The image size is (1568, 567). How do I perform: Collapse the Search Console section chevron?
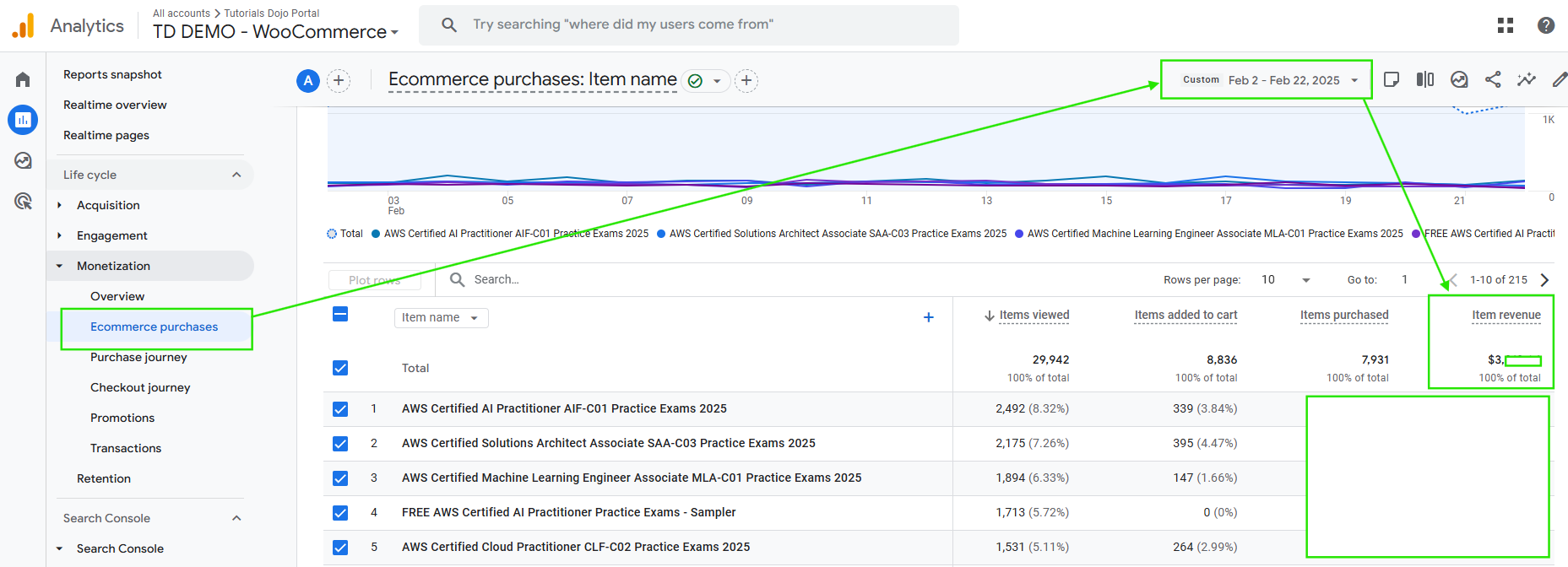pos(236,518)
